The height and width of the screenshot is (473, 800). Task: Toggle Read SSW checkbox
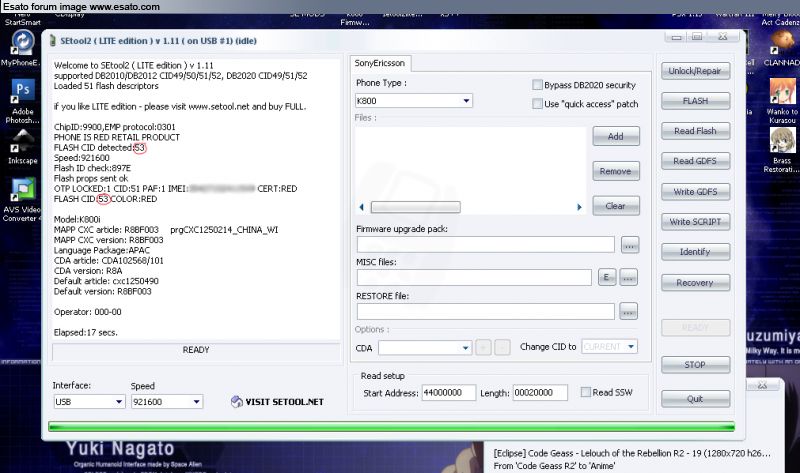click(586, 392)
